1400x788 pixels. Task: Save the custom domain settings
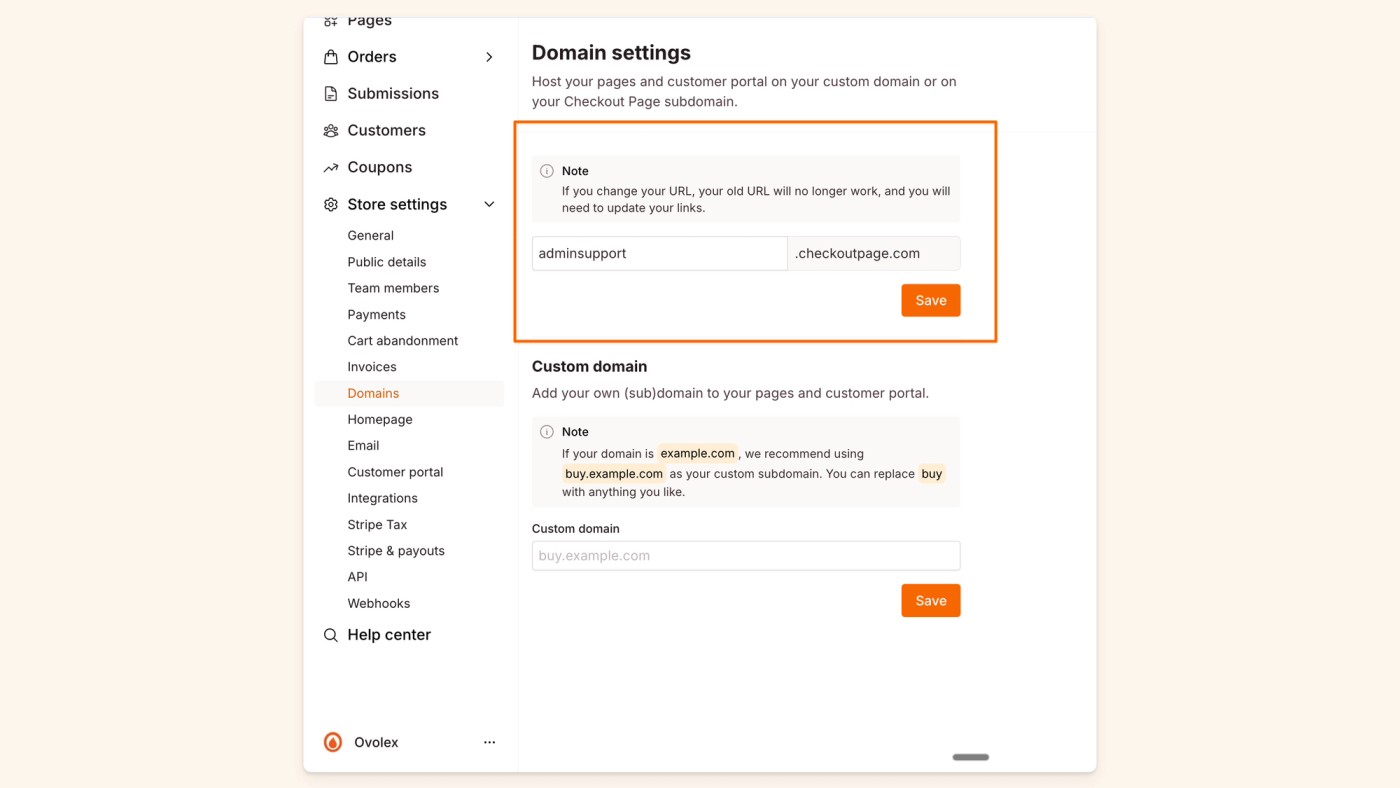[930, 600]
